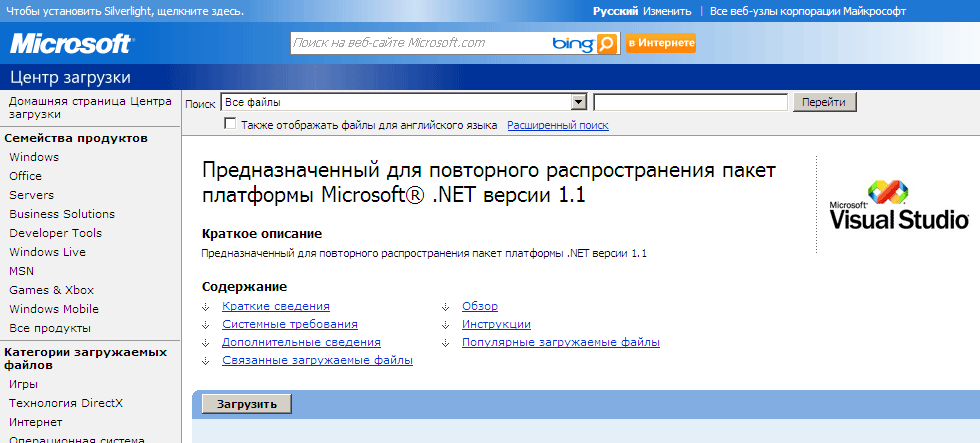Select Games & Xbox in the sidebar
980x443 pixels.
tap(51, 290)
